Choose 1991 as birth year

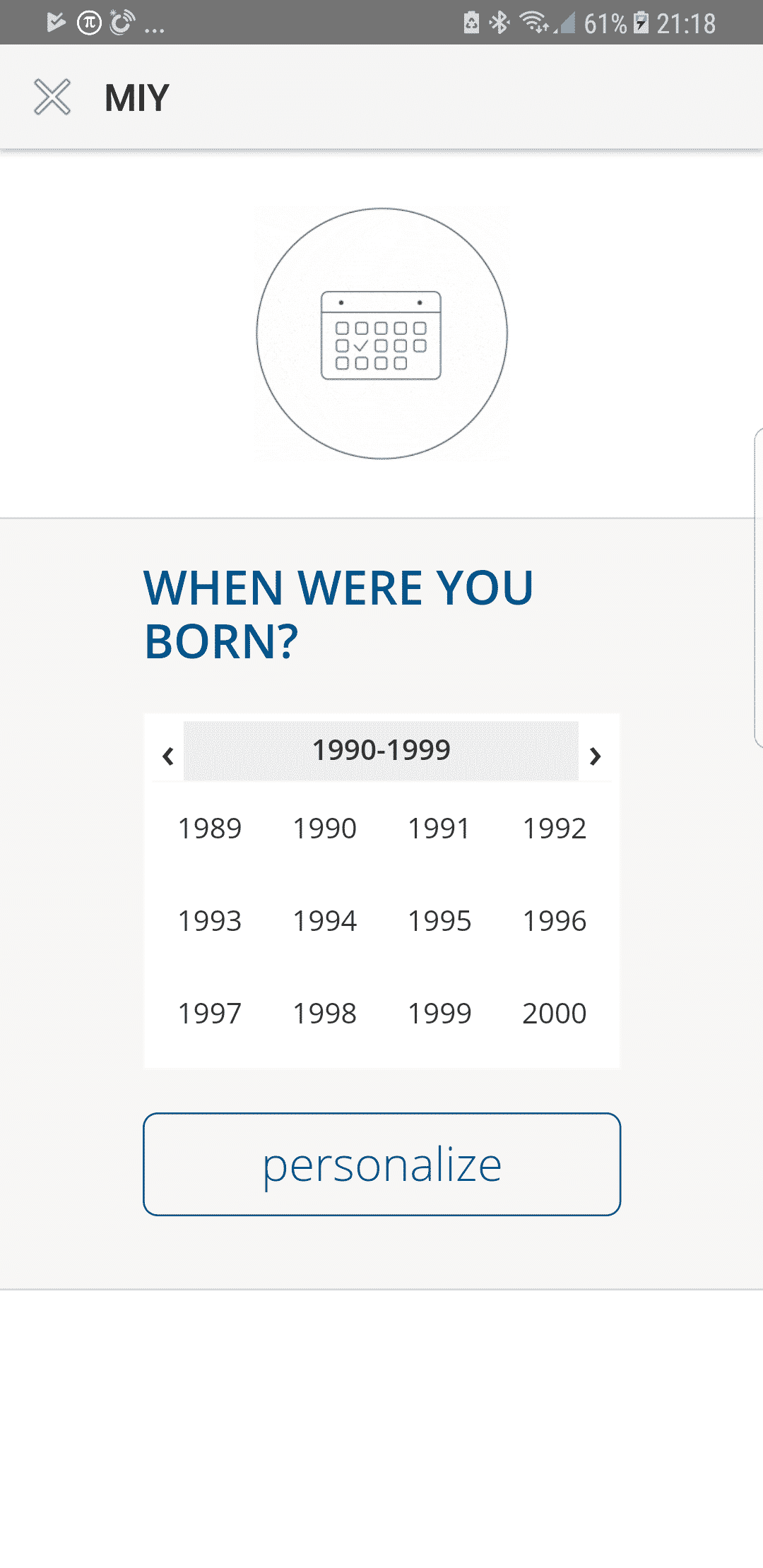439,828
